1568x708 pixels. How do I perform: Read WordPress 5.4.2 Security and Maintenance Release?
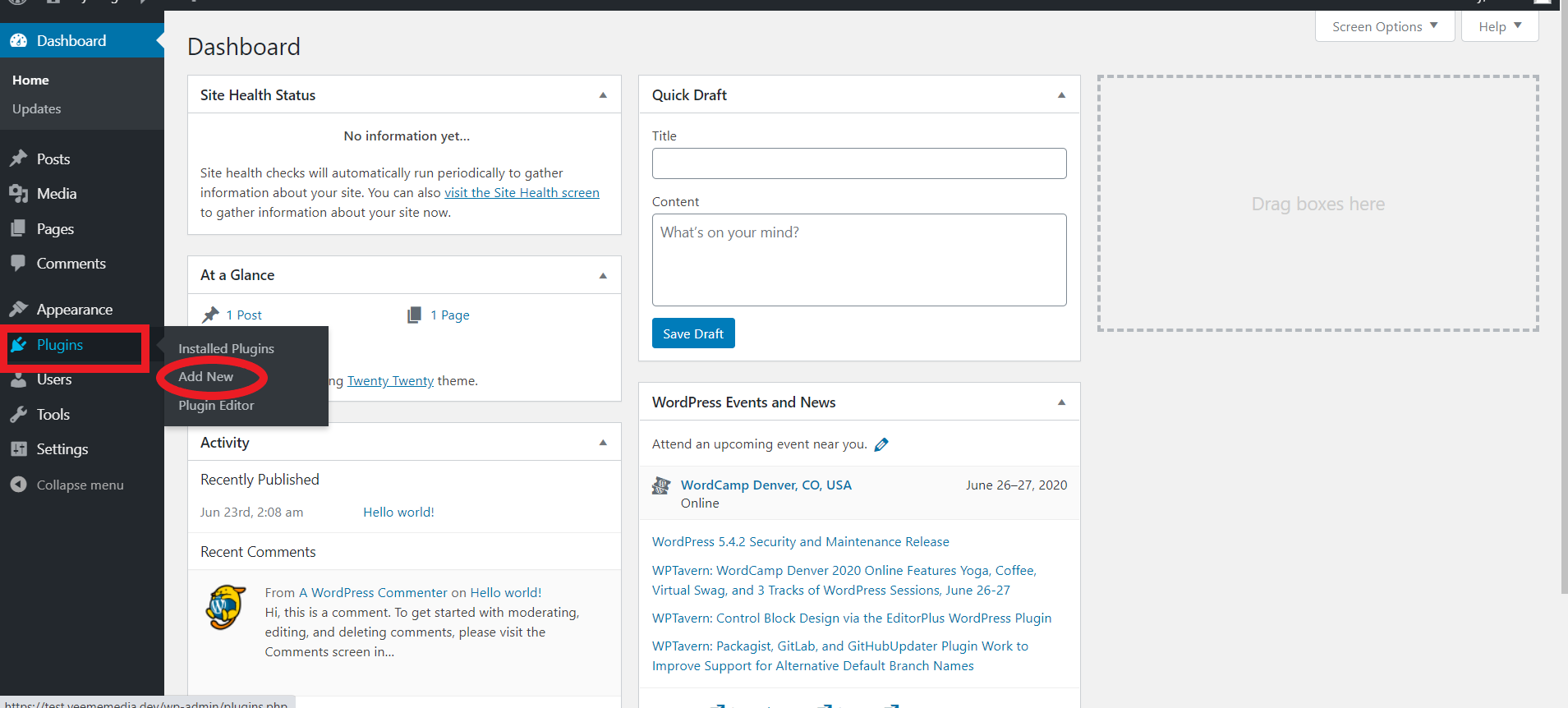click(801, 541)
